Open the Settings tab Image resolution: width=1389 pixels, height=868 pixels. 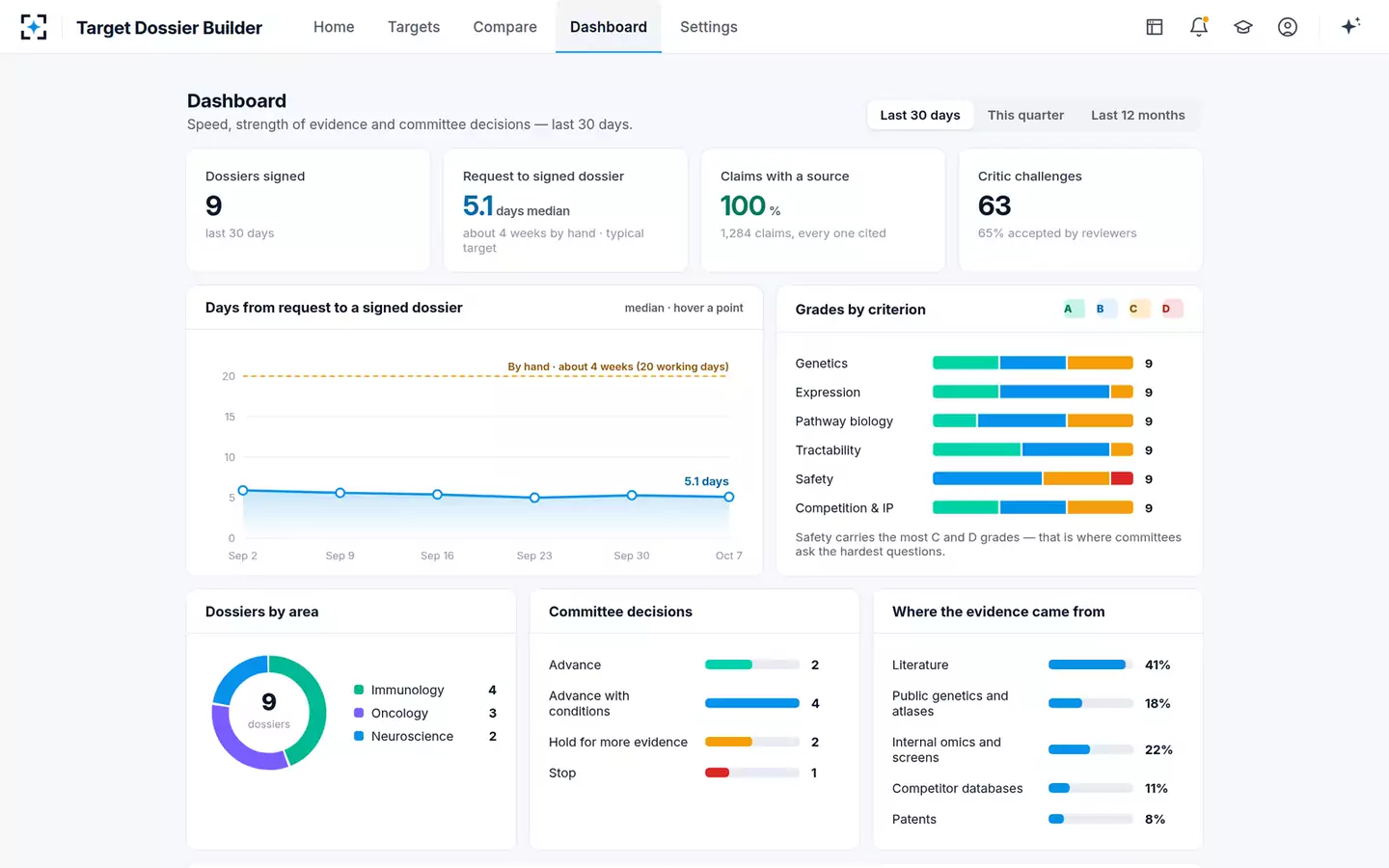point(709,27)
